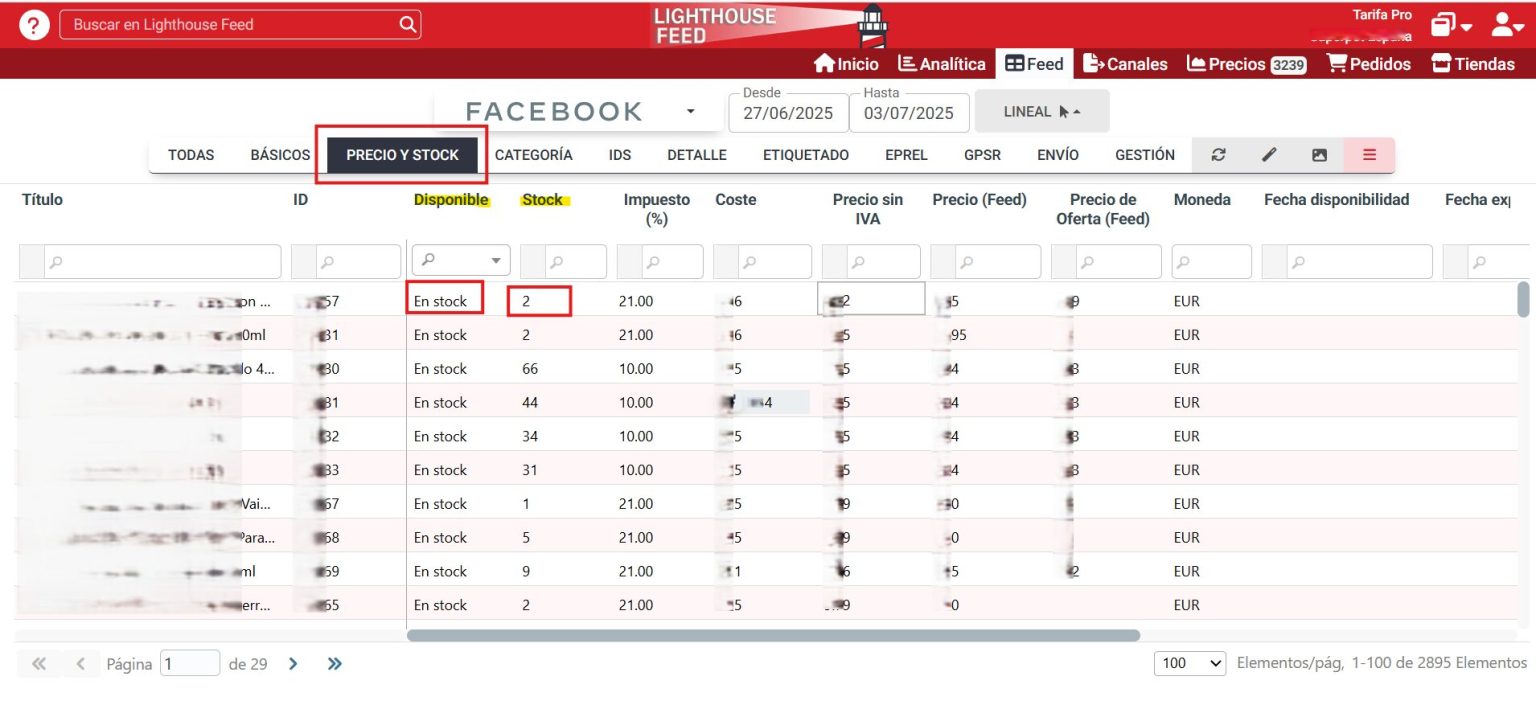
Task: Switch to the CATEGORÍA tab
Action: tap(534, 155)
